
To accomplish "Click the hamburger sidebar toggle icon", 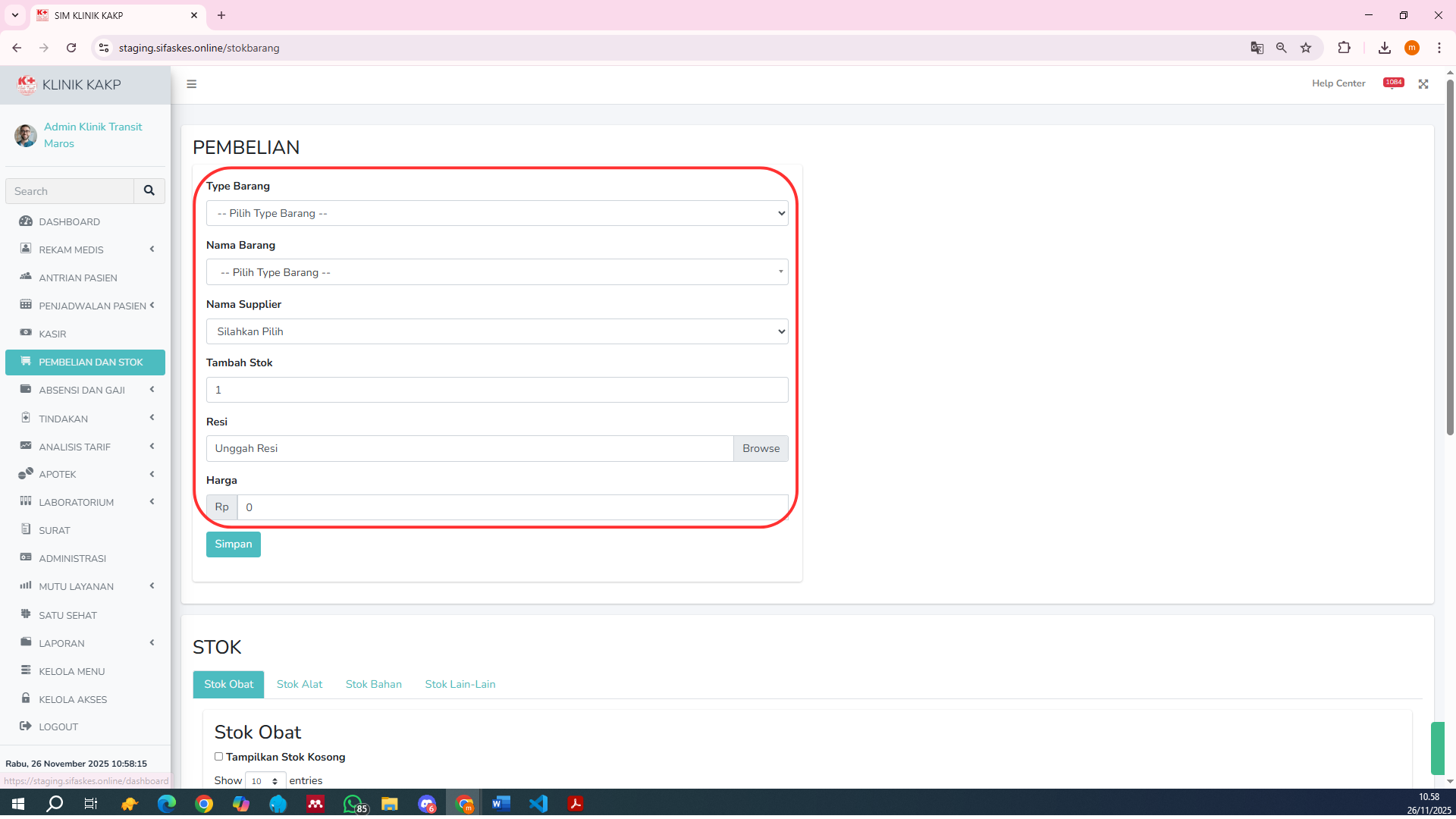I will 192,84.
